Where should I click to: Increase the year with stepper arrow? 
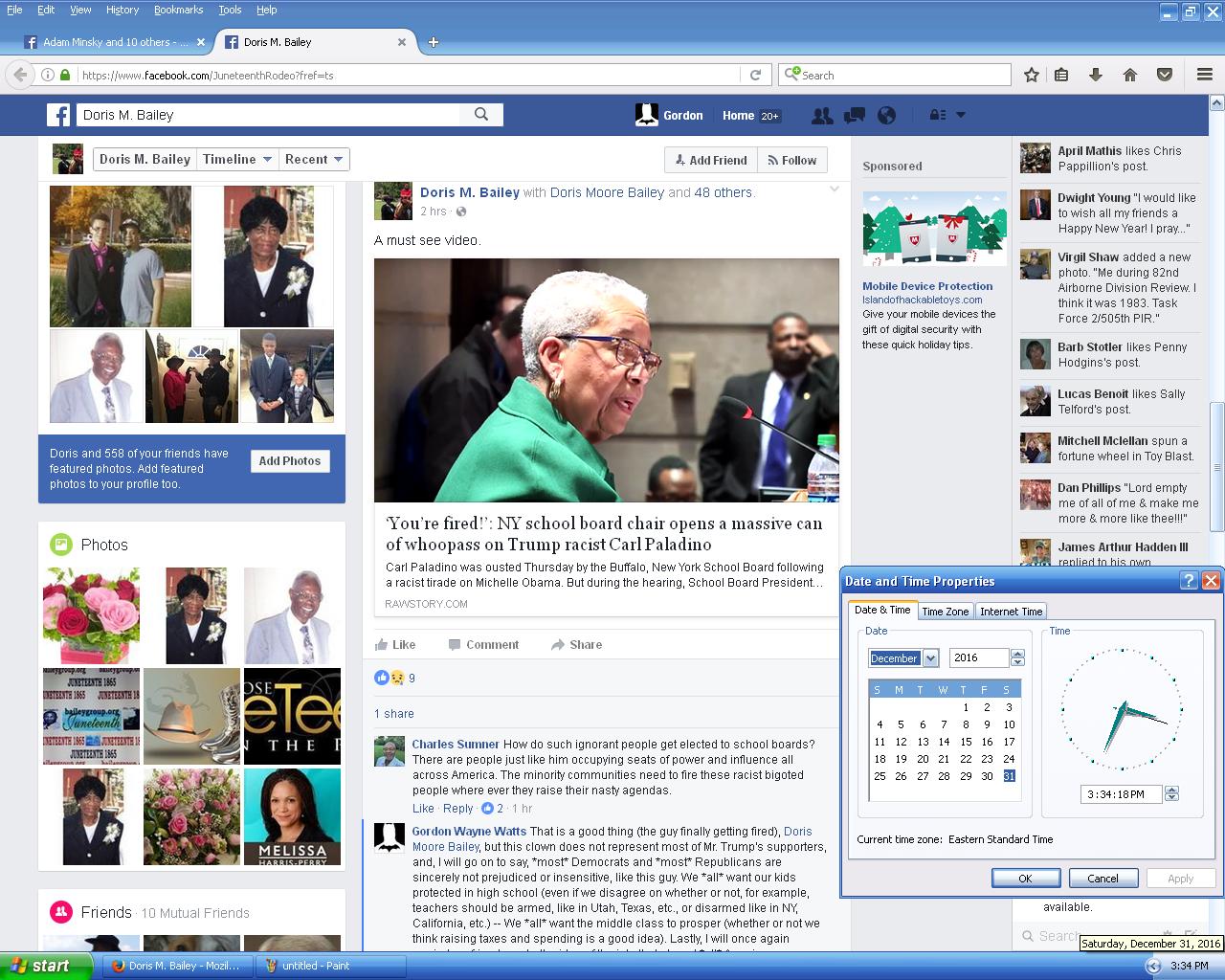[1017, 654]
